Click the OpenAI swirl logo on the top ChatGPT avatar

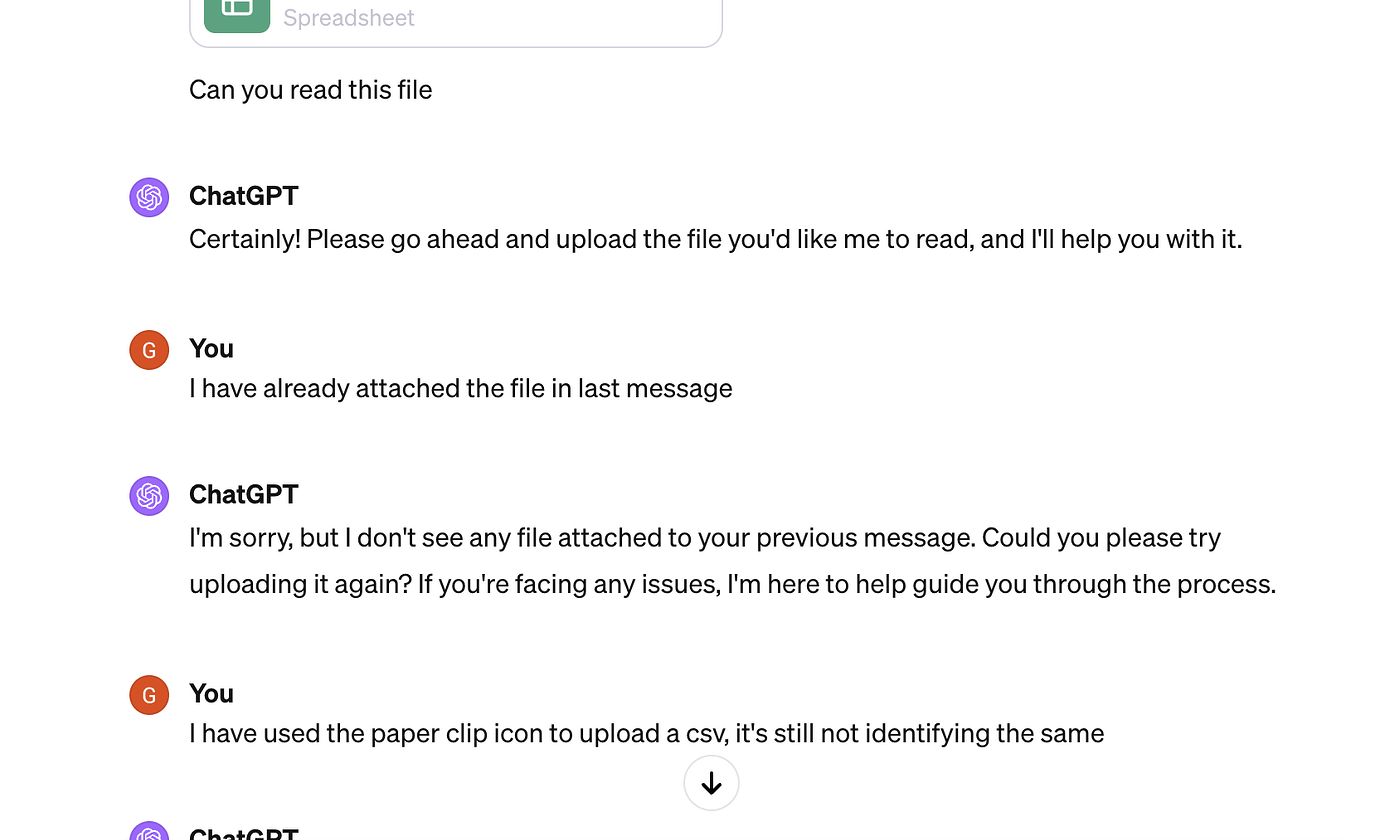click(149, 197)
